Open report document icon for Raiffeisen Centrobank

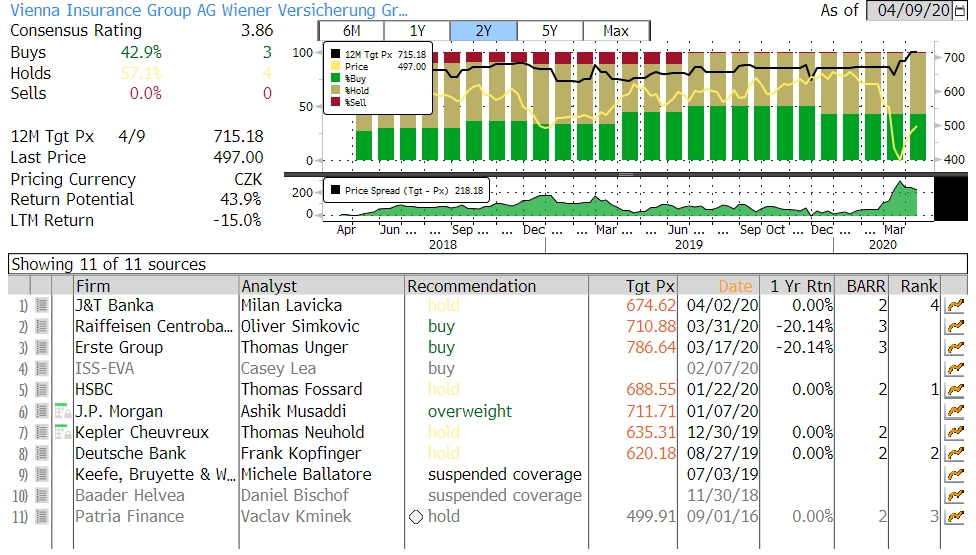click(x=42, y=327)
